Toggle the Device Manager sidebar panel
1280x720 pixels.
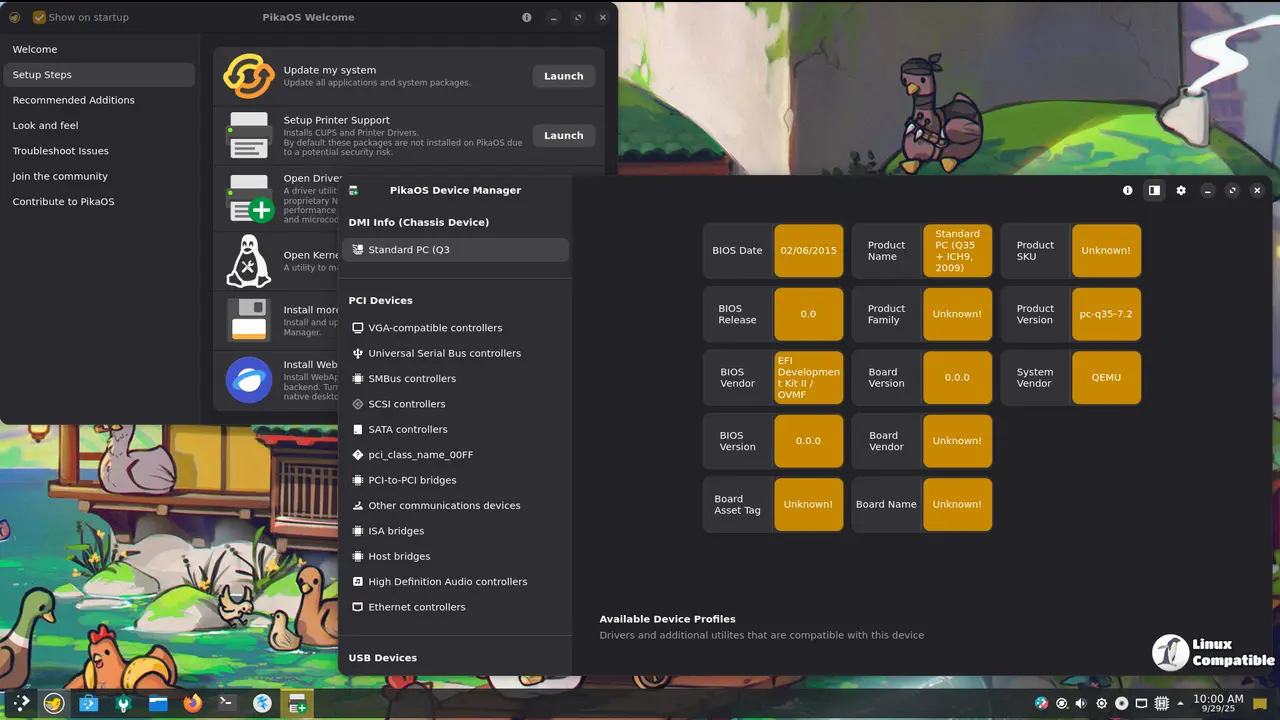pos(1154,190)
